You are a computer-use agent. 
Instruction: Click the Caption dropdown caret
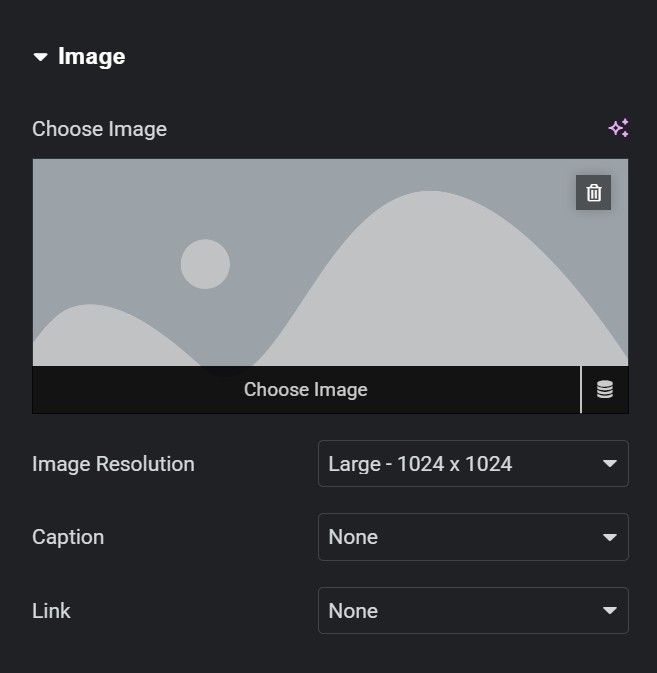pyautogui.click(x=610, y=537)
